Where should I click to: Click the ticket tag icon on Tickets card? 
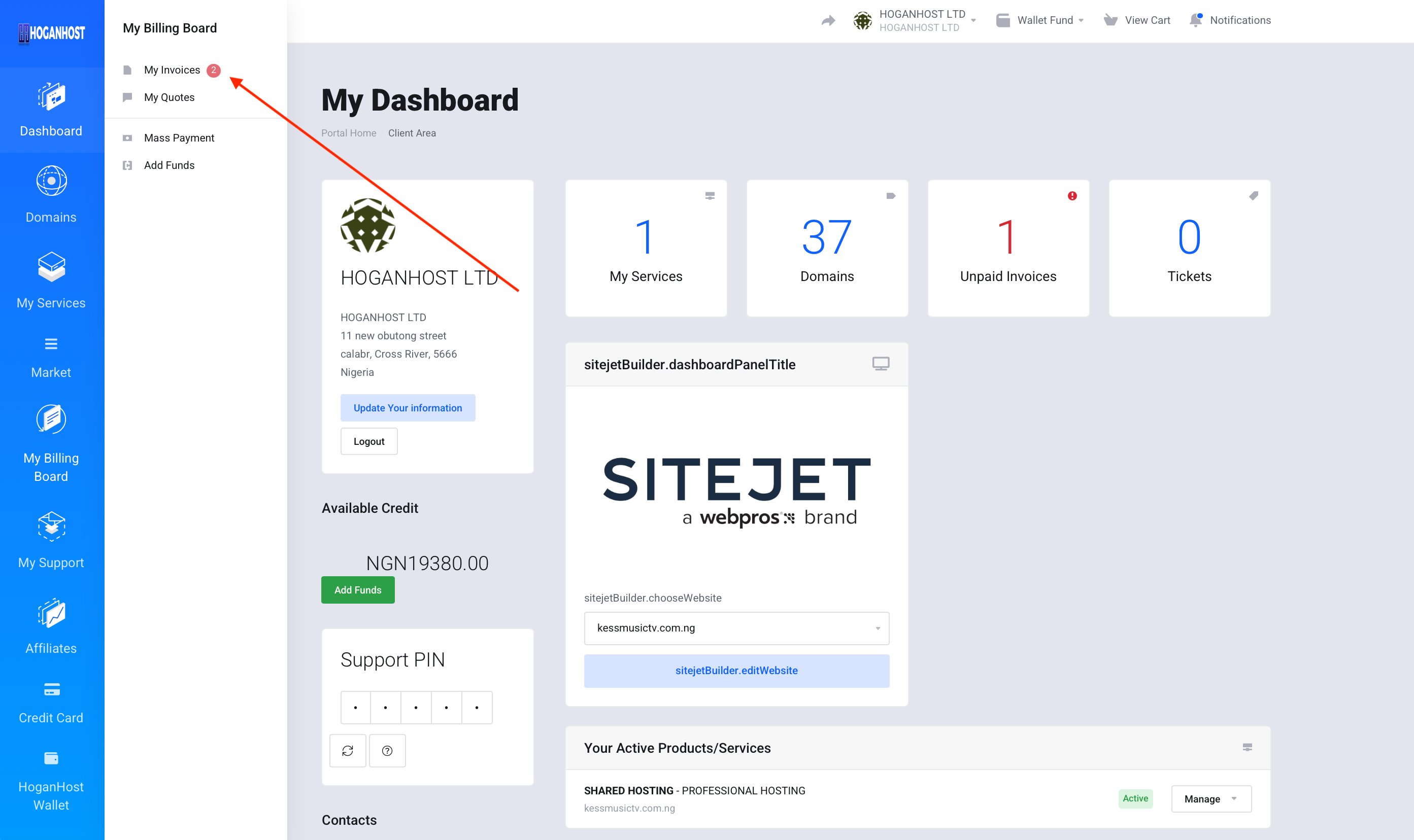[x=1253, y=196]
